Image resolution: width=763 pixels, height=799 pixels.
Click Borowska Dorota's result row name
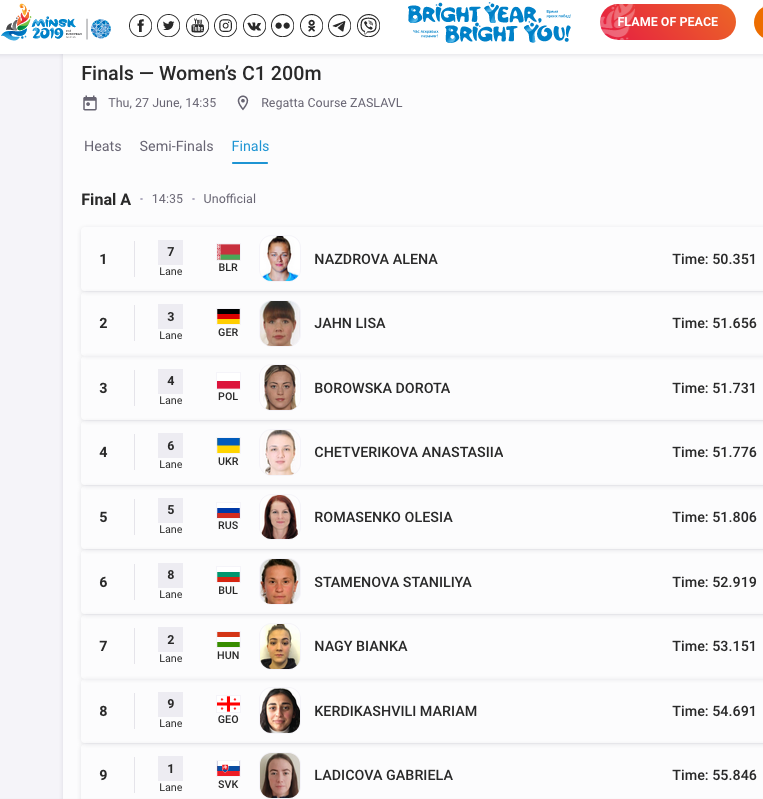tap(382, 388)
